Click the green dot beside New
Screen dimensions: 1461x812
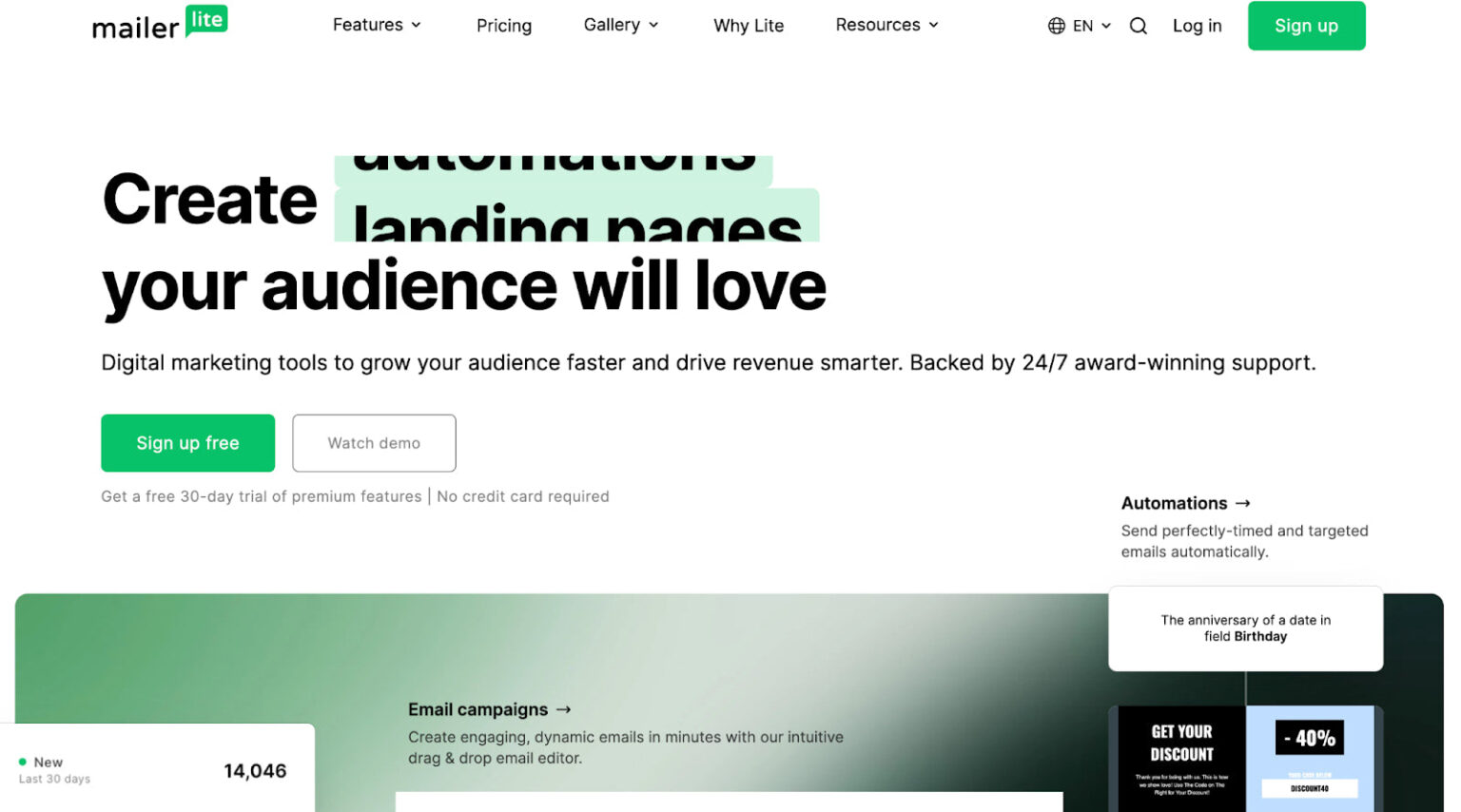[x=23, y=762]
